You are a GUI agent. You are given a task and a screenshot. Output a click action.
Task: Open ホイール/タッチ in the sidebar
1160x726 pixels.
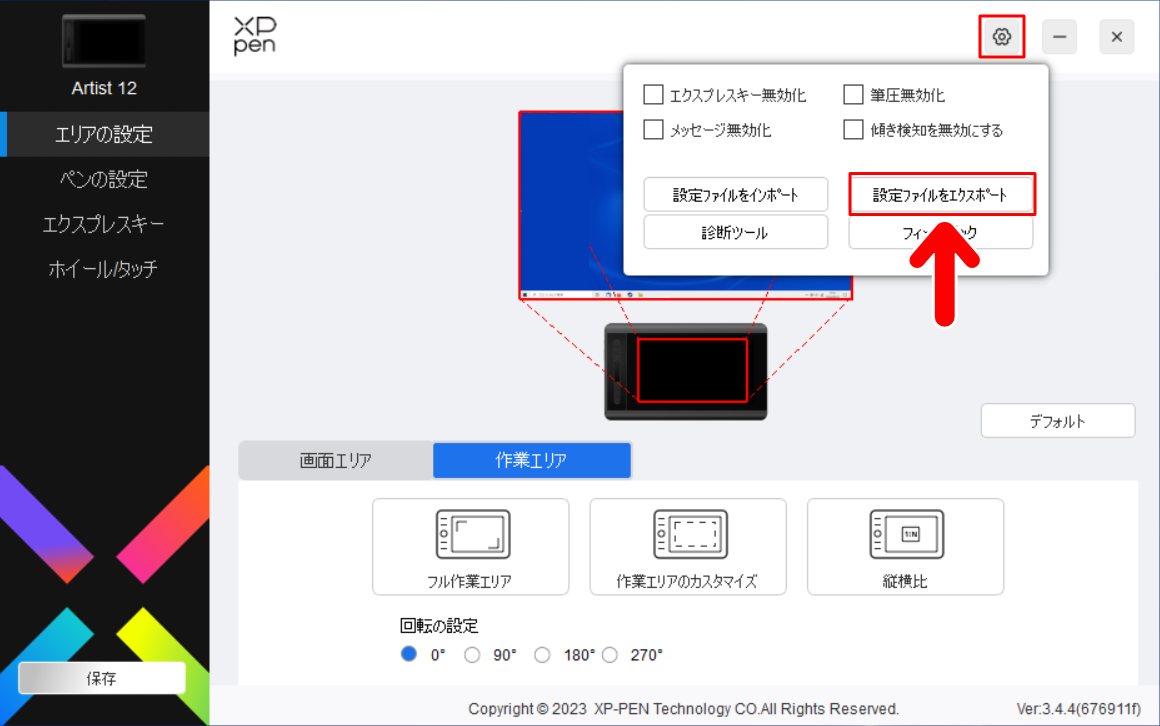pyautogui.click(x=104, y=268)
